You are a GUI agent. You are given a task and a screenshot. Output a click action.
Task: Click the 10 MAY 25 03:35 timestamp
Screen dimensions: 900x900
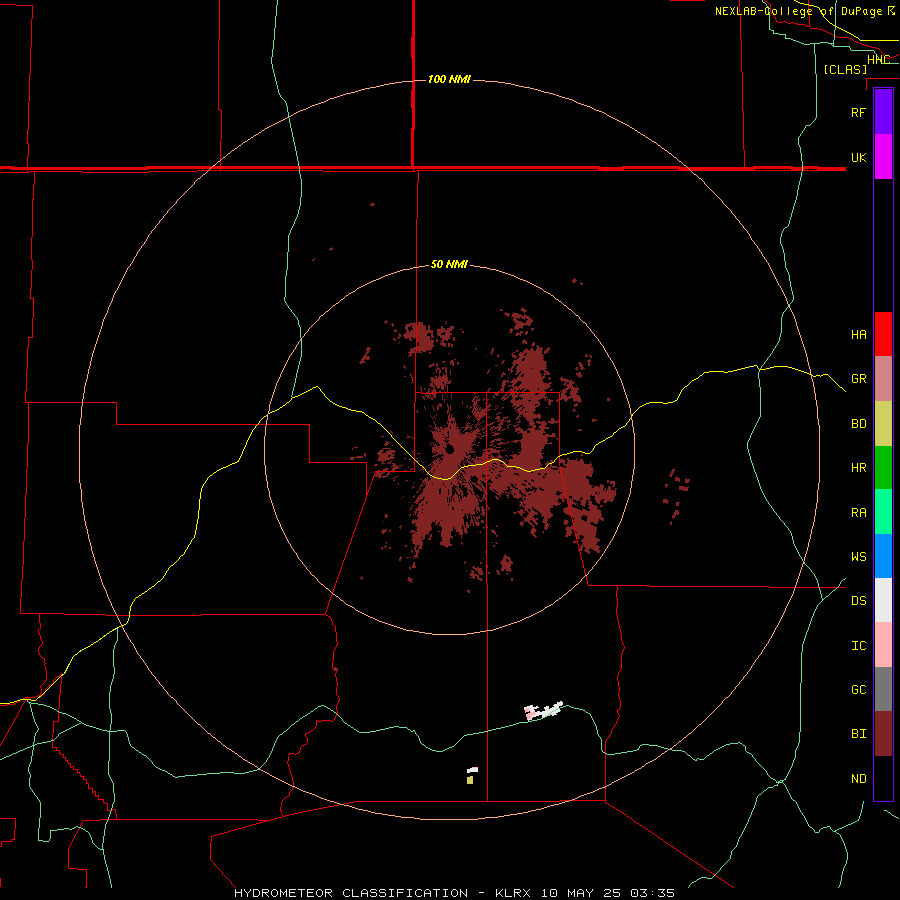(x=607, y=893)
